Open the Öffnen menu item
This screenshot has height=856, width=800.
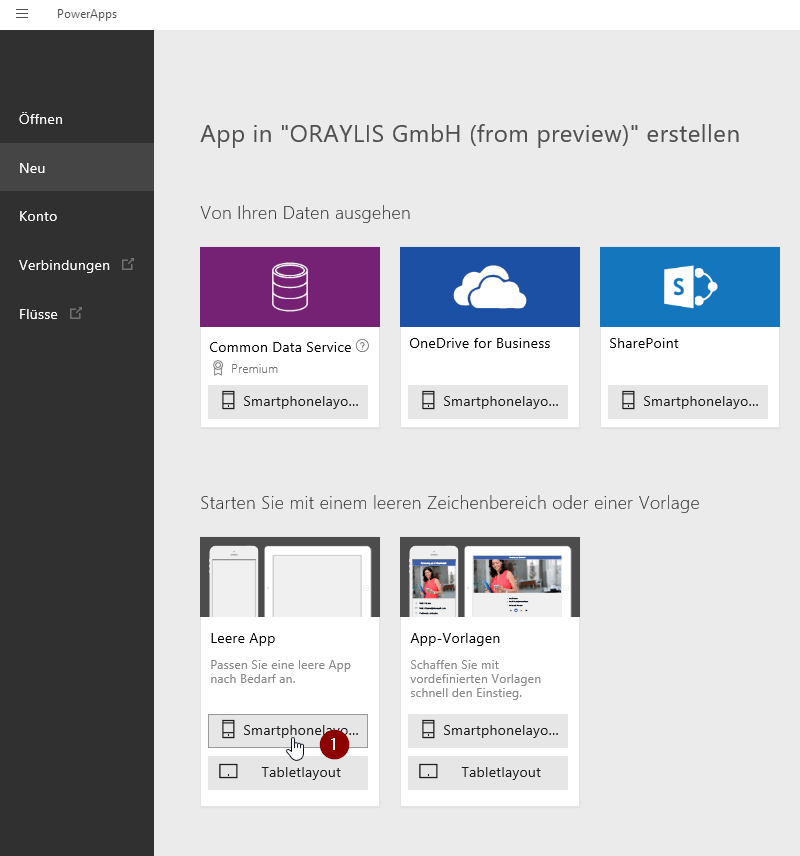[x=77, y=119]
